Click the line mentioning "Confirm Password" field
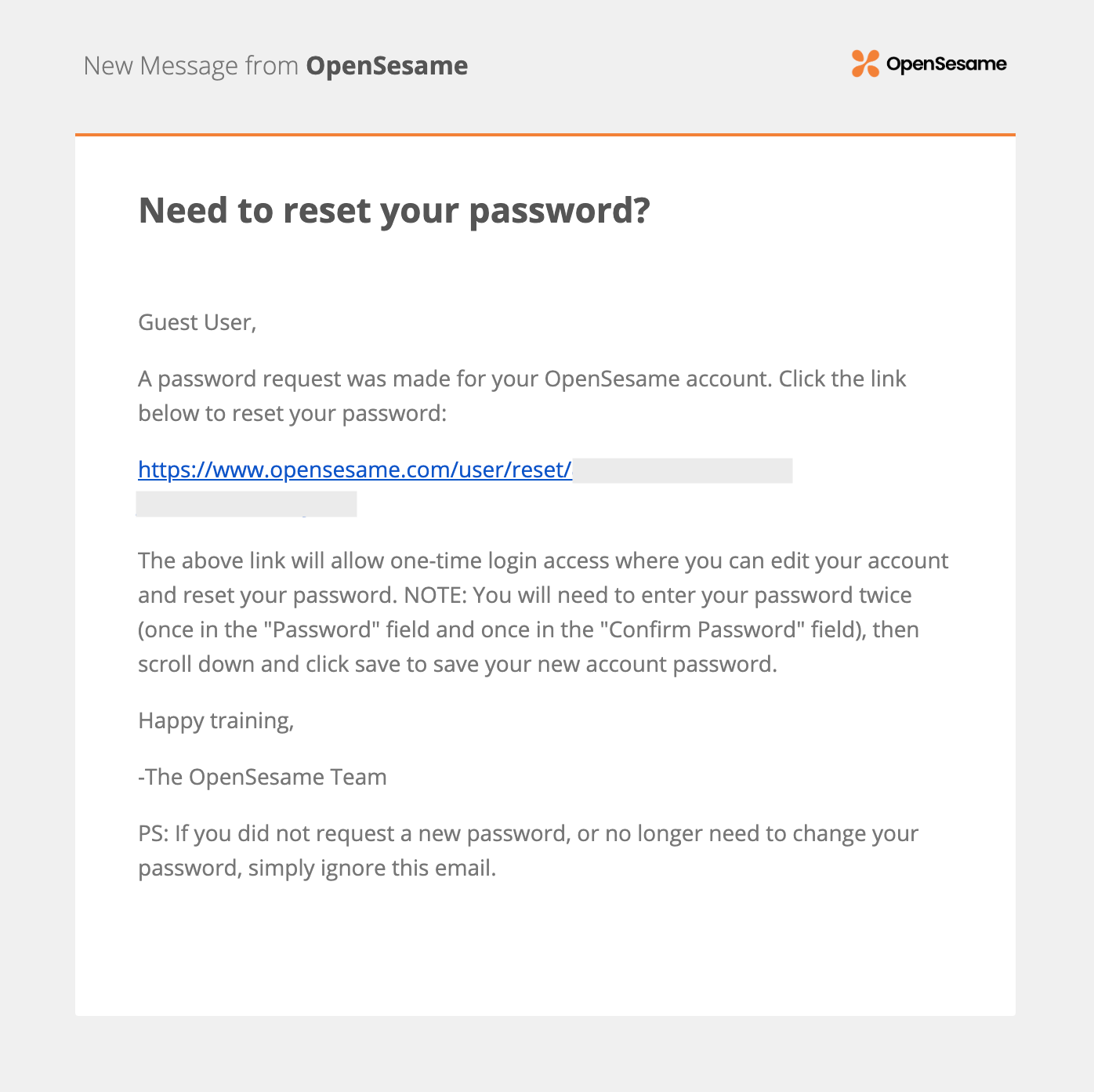1094x1092 pixels. [x=528, y=630]
